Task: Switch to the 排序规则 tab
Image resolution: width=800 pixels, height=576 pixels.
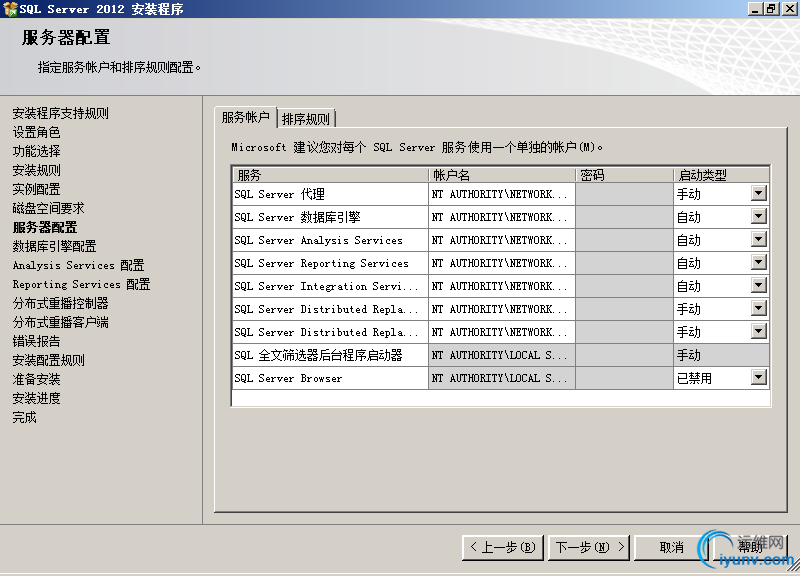Action: [x=306, y=119]
